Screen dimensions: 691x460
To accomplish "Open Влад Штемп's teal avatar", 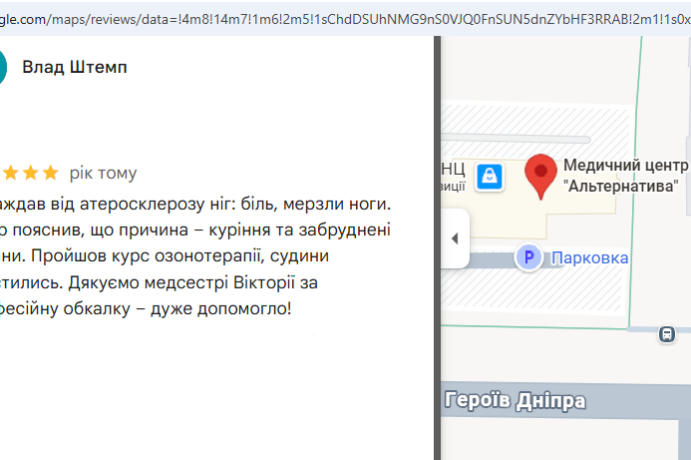I will coord(2,67).
